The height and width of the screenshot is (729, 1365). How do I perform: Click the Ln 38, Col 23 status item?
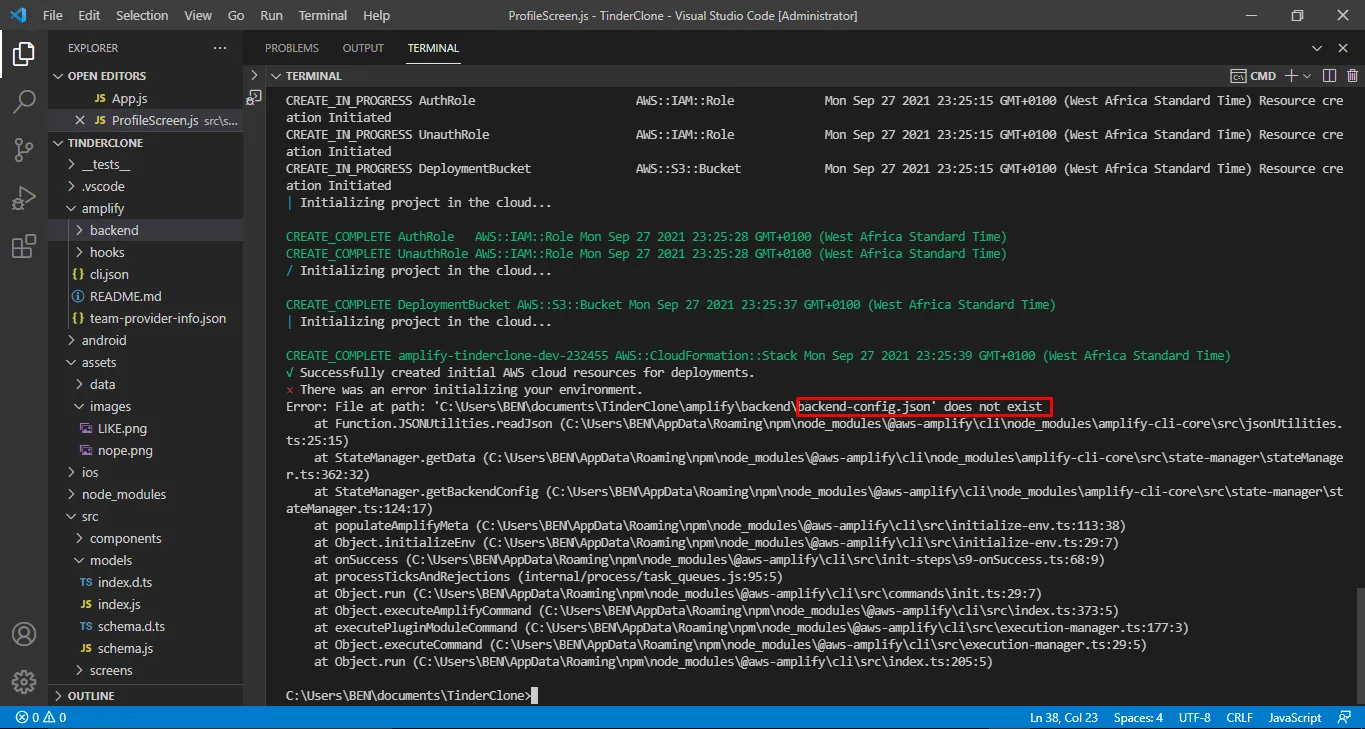pos(1064,717)
